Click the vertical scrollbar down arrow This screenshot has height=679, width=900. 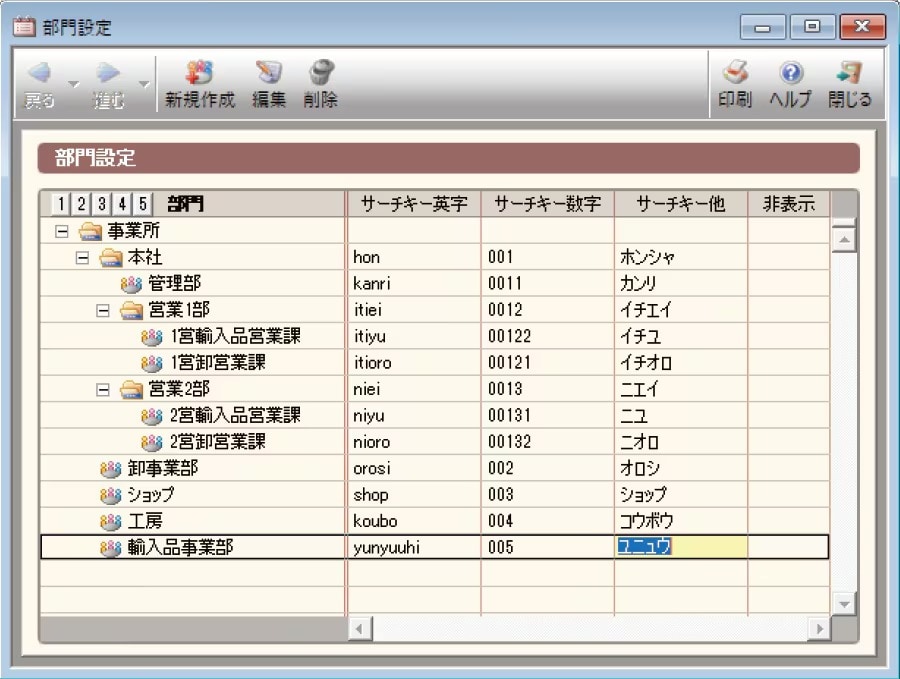(x=844, y=604)
